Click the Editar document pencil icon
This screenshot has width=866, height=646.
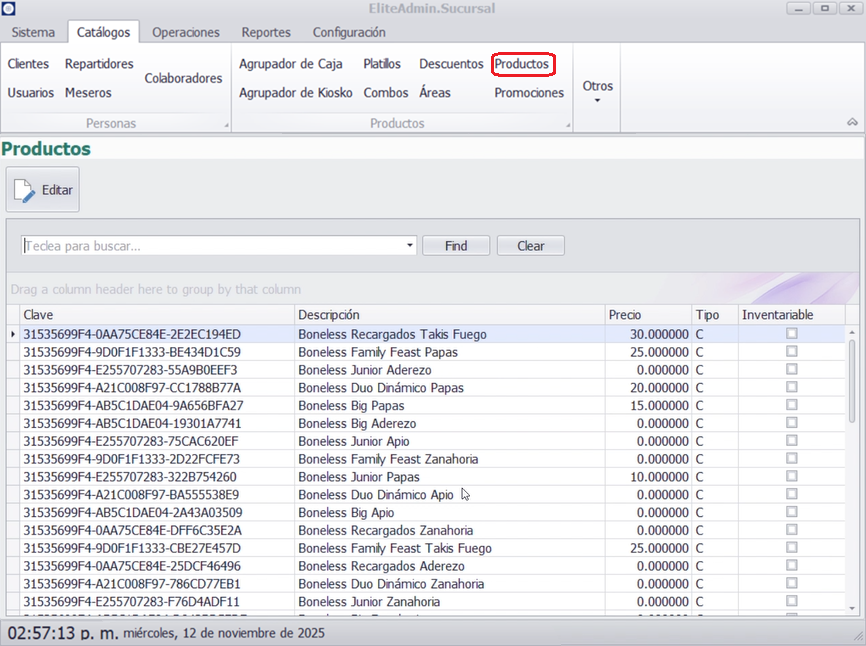(25, 190)
